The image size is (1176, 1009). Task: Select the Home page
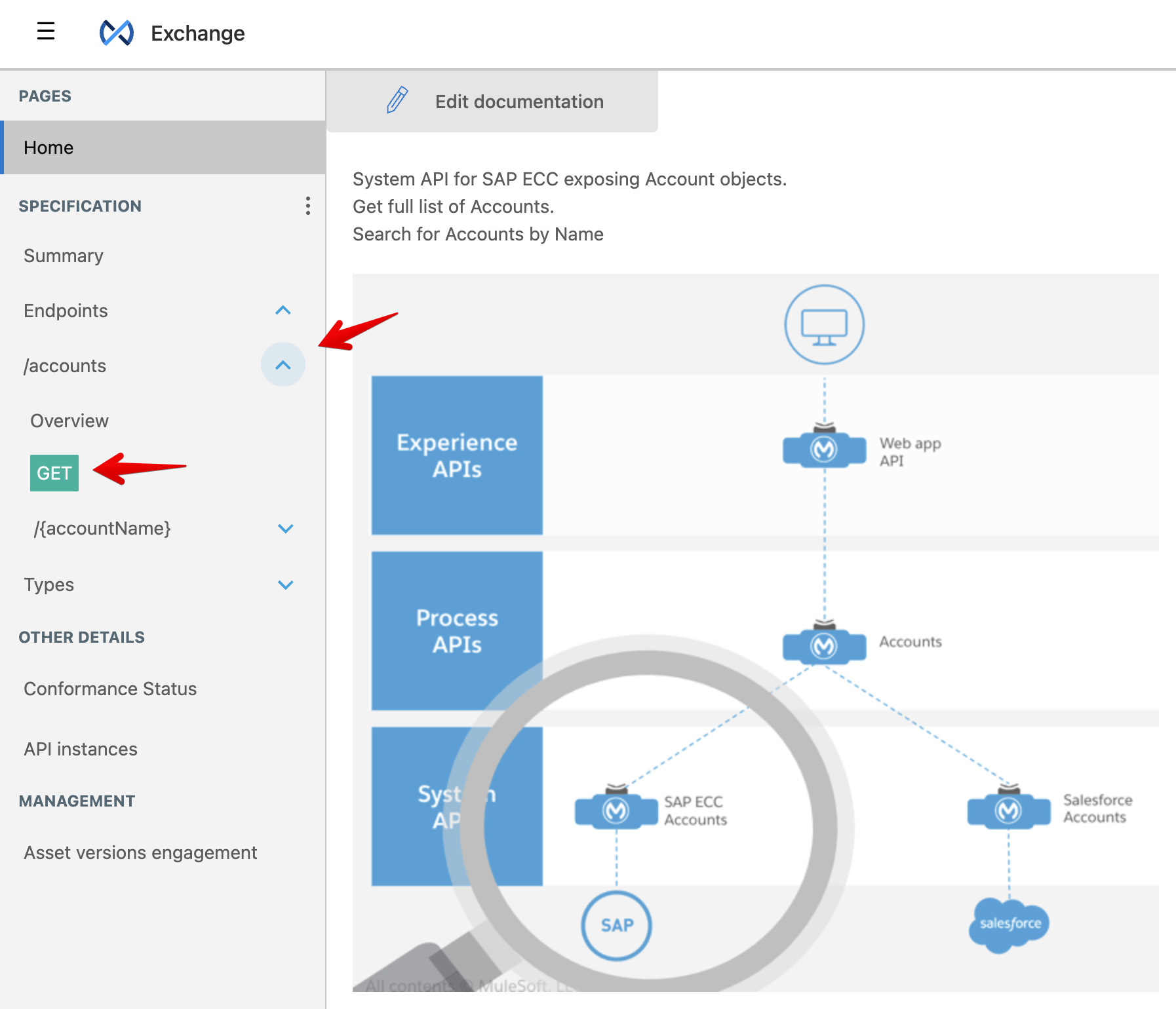coord(163,147)
